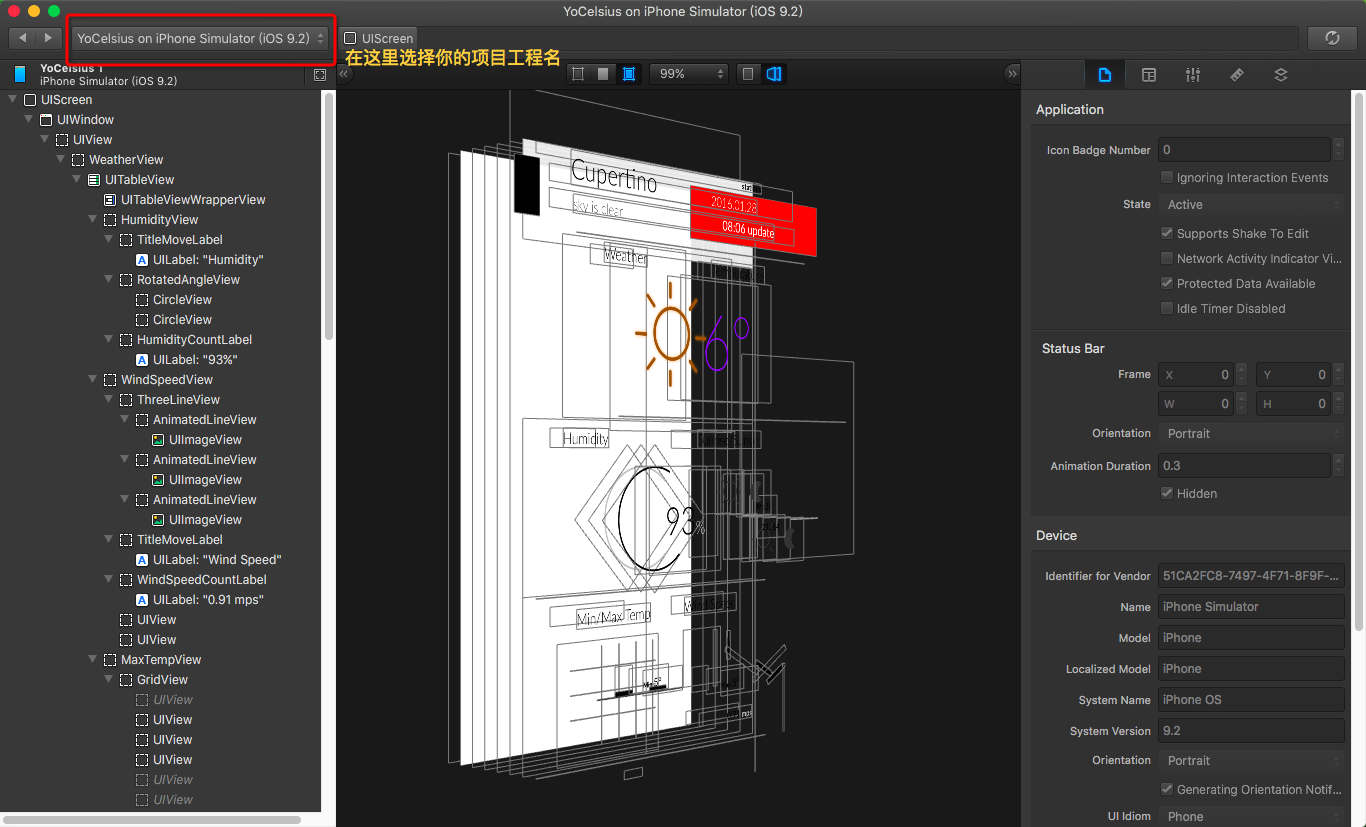Select HumidityCountLabel in outline

pyautogui.click(x=195, y=340)
